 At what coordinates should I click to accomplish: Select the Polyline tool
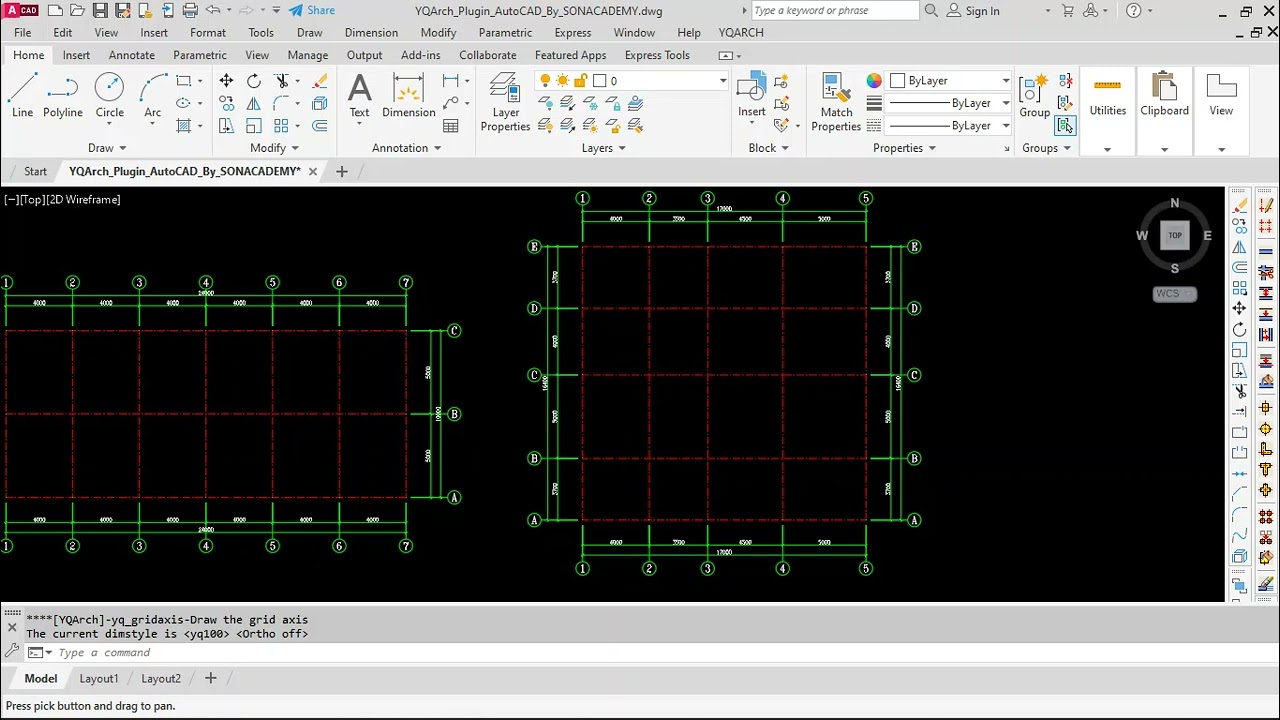62,96
